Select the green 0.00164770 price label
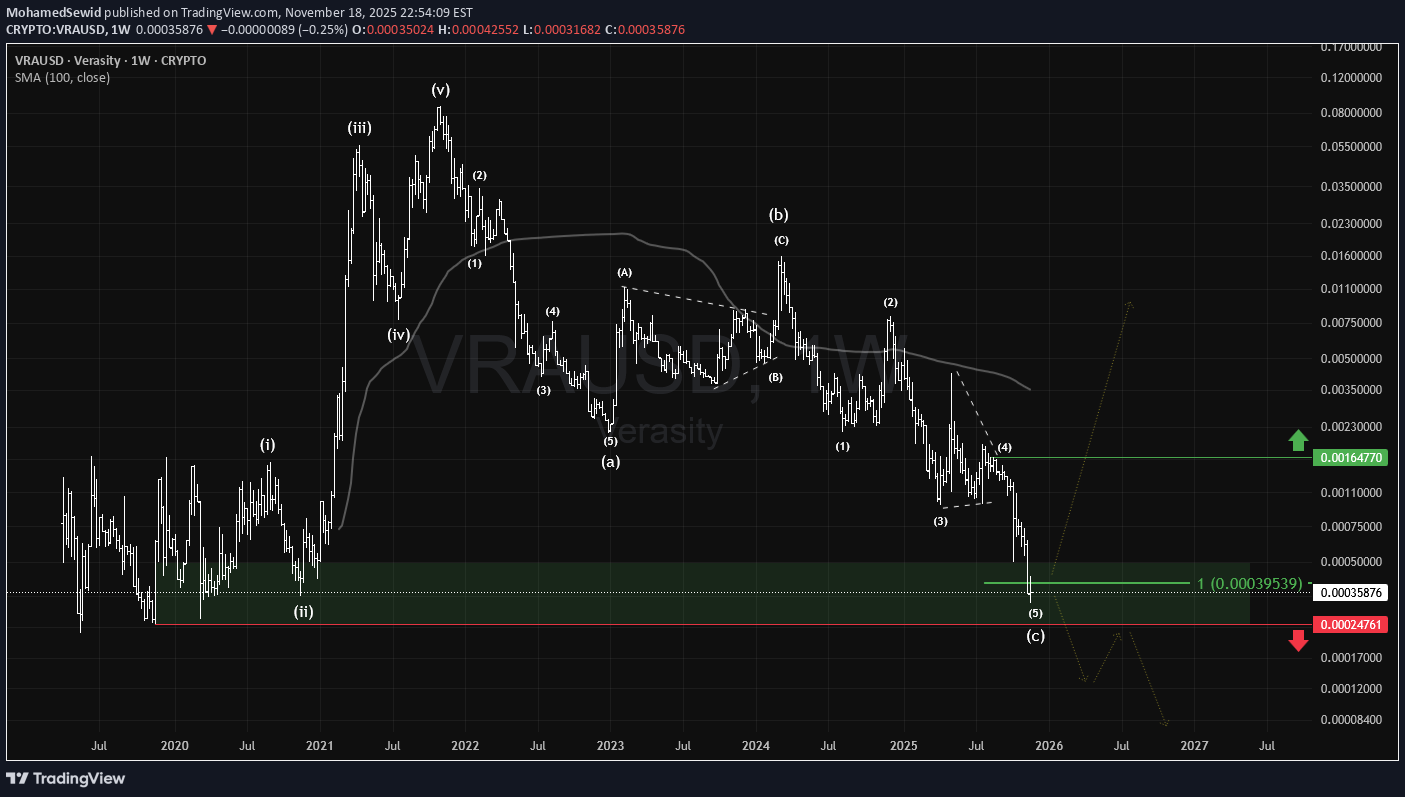Viewport: 1405px width, 797px height. pos(1350,458)
